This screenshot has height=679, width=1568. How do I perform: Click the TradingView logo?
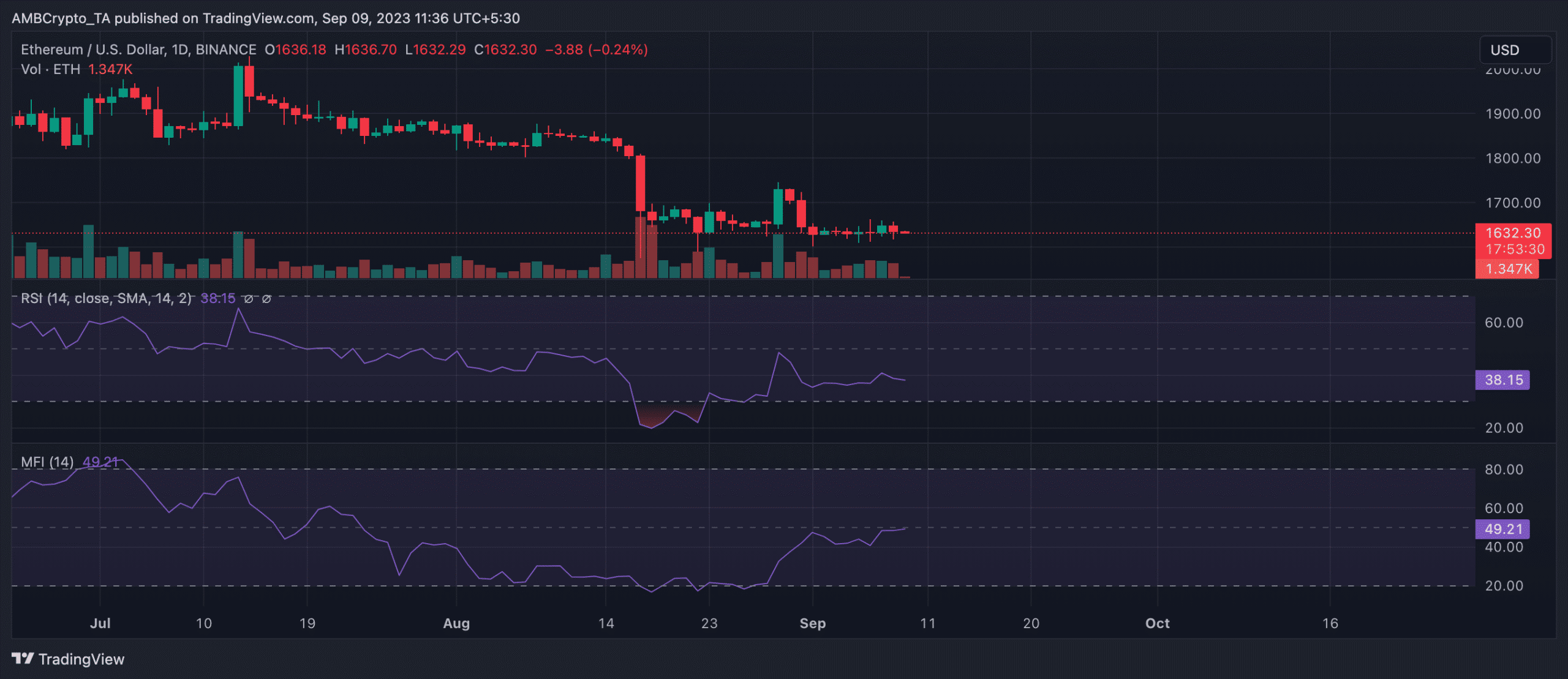coord(68,659)
